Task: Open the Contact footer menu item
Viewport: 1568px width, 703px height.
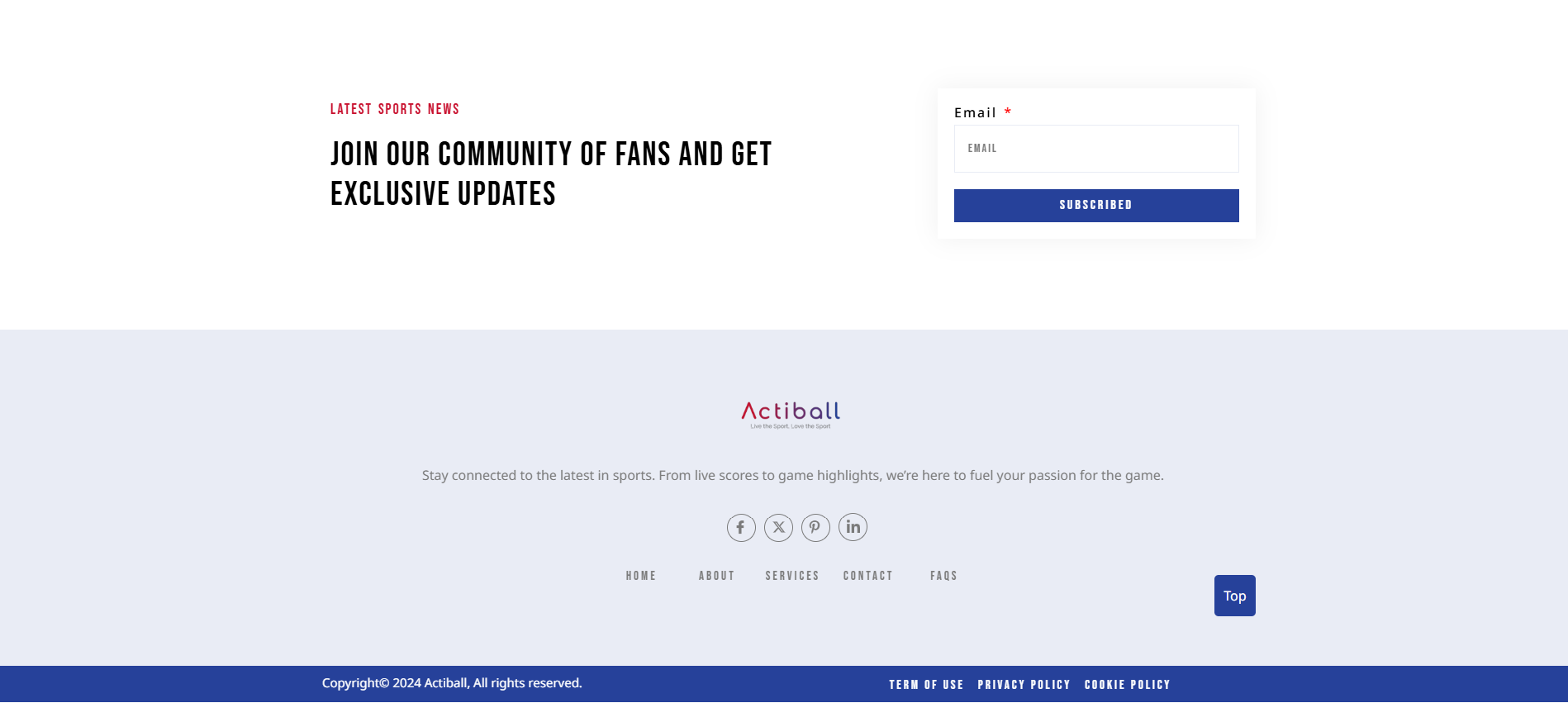Action: point(867,576)
